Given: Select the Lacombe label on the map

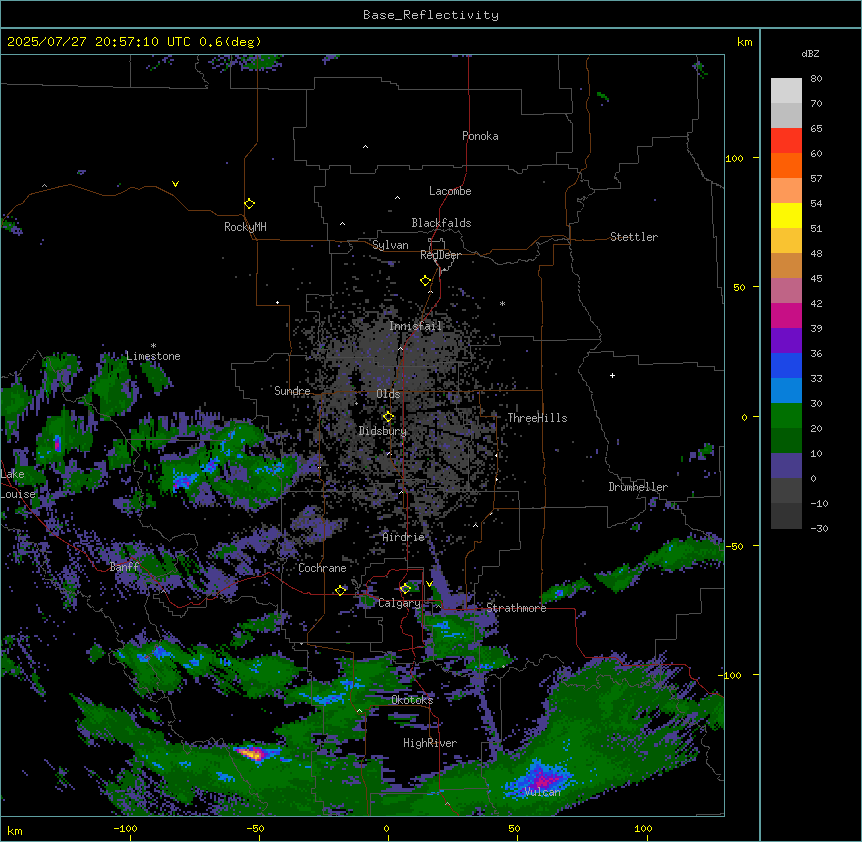Looking at the screenshot, I should 450,191.
